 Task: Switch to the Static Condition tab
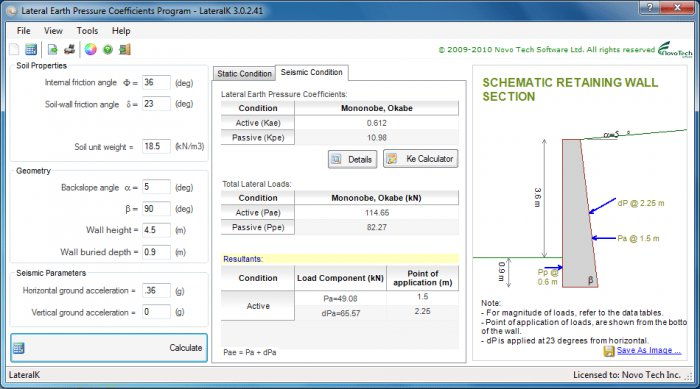244,74
